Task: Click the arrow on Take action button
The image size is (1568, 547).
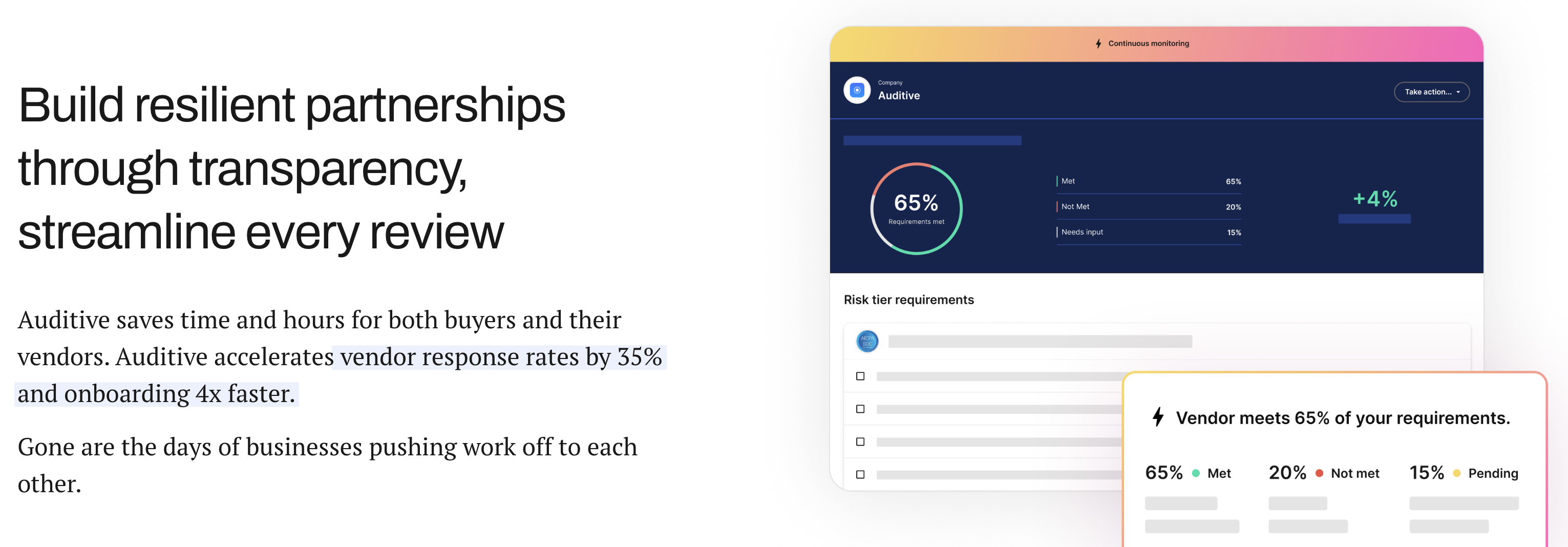Action: (x=1458, y=93)
